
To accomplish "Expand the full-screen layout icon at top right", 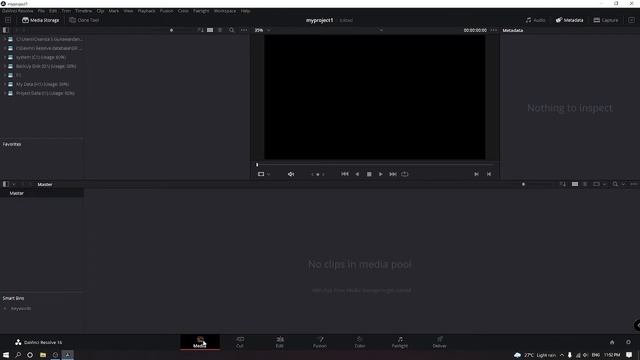I will (631, 20).
